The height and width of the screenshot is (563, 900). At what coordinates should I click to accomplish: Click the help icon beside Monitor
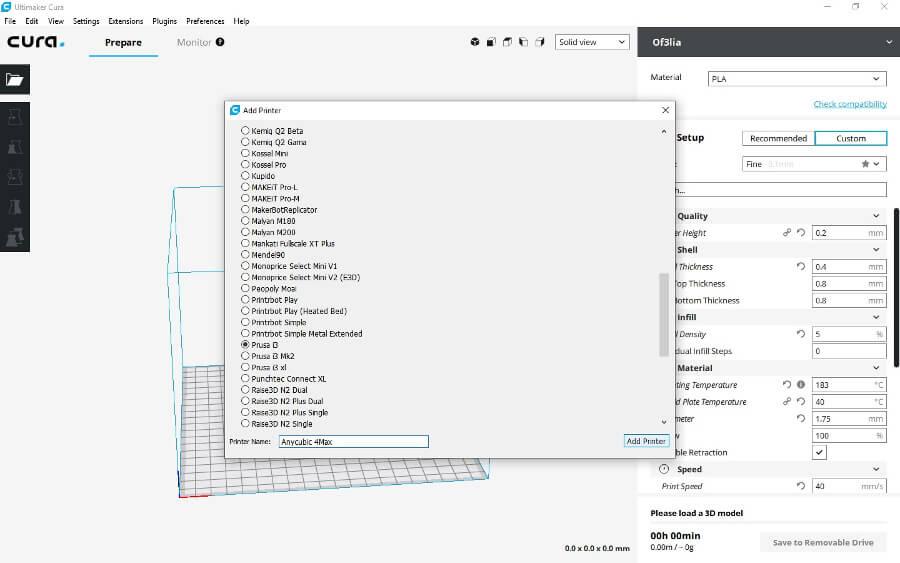click(220, 42)
